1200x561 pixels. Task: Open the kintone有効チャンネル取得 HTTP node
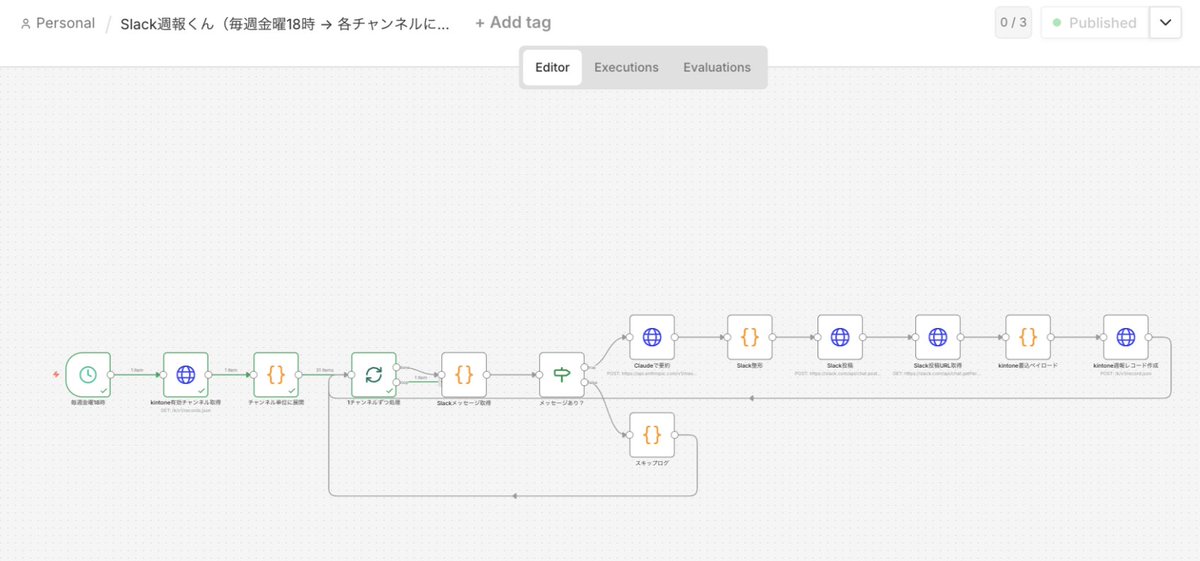(186, 374)
